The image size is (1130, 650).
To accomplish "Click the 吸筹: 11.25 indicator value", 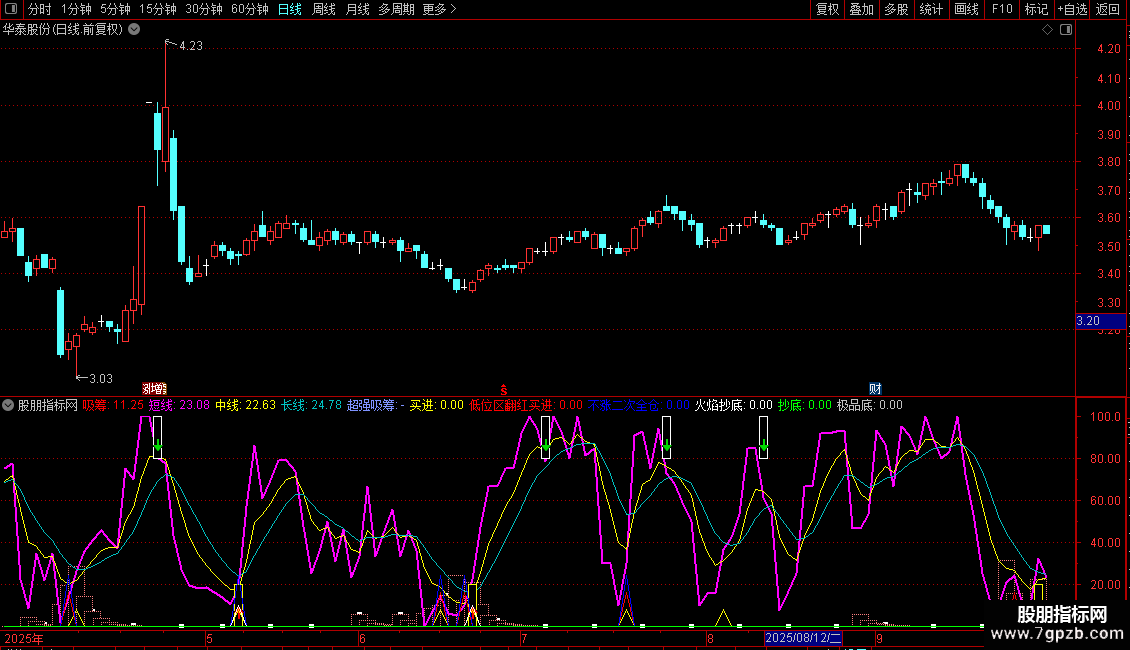I will pyautogui.click(x=113, y=405).
